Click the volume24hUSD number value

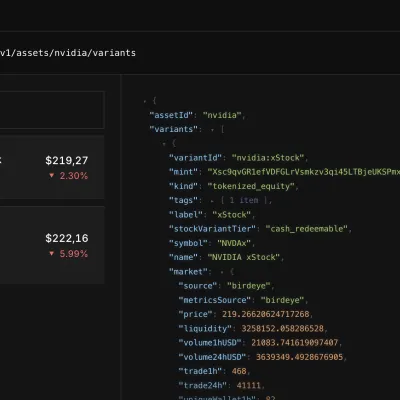coord(299,357)
